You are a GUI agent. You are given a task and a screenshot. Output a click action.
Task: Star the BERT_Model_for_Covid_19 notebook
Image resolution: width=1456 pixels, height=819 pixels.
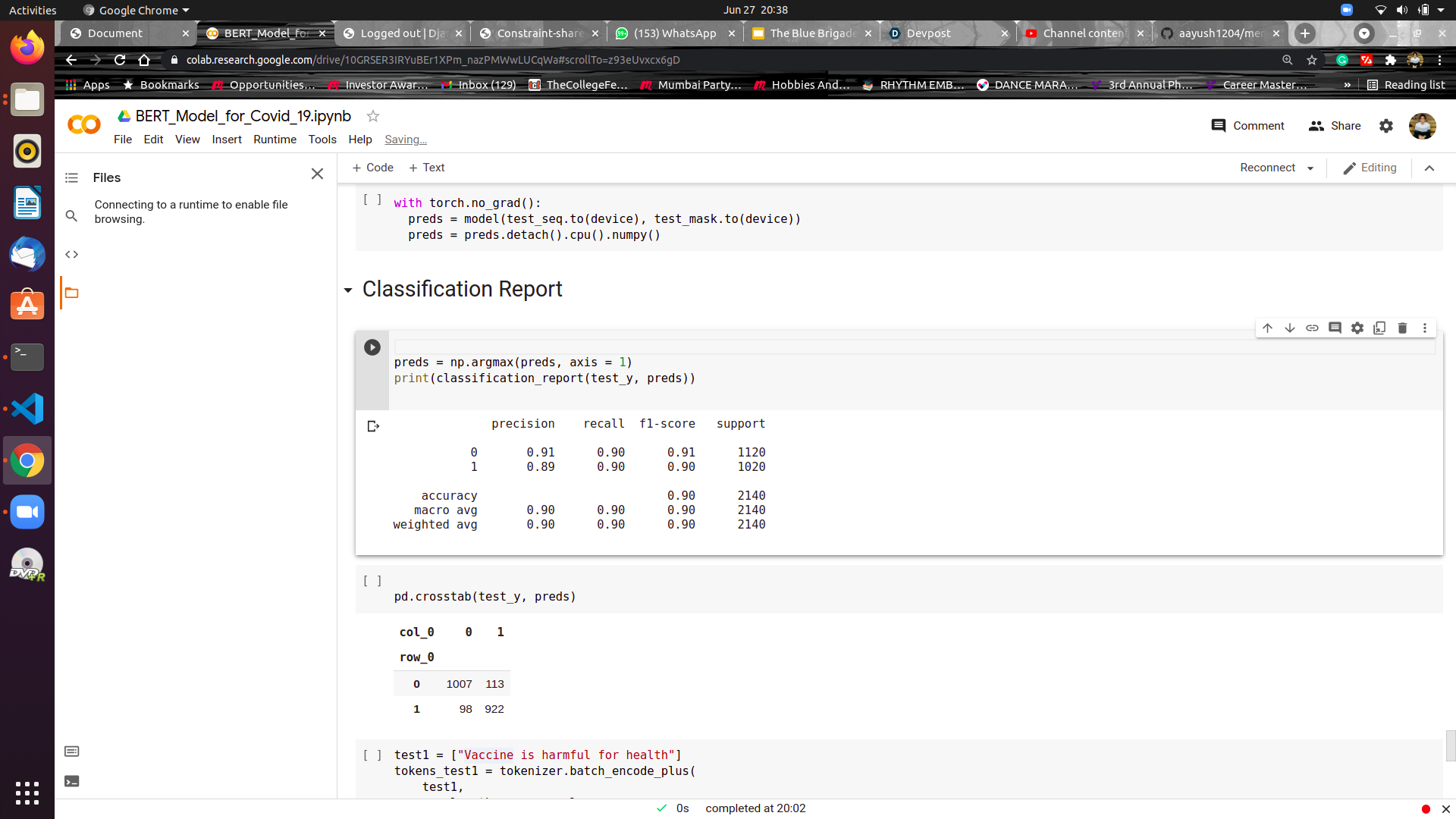click(x=372, y=116)
